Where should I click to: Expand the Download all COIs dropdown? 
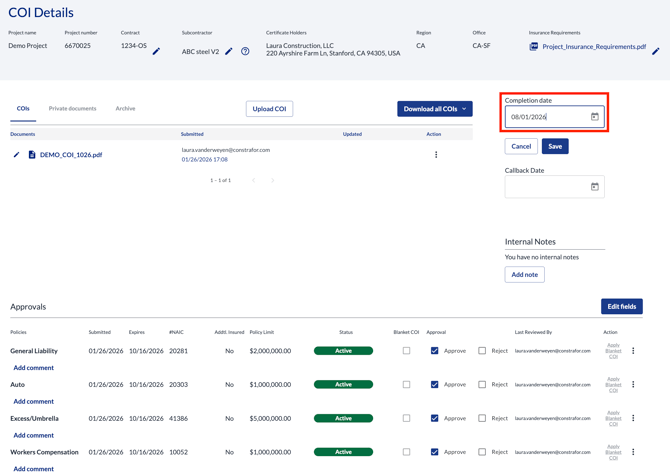464,109
